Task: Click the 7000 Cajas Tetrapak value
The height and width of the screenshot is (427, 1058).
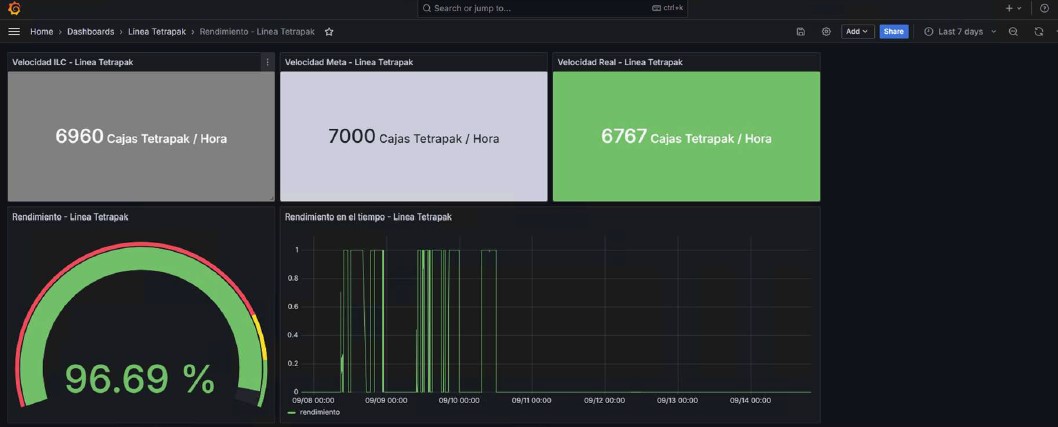Action: [x=414, y=137]
